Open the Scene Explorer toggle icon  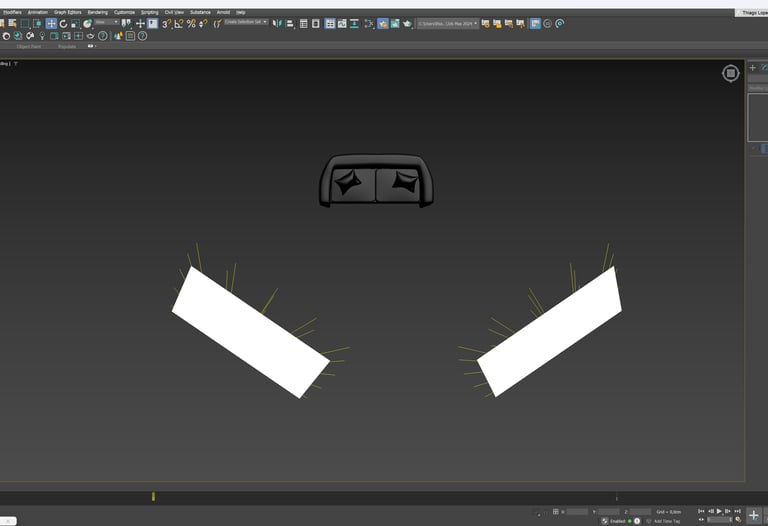[304, 24]
